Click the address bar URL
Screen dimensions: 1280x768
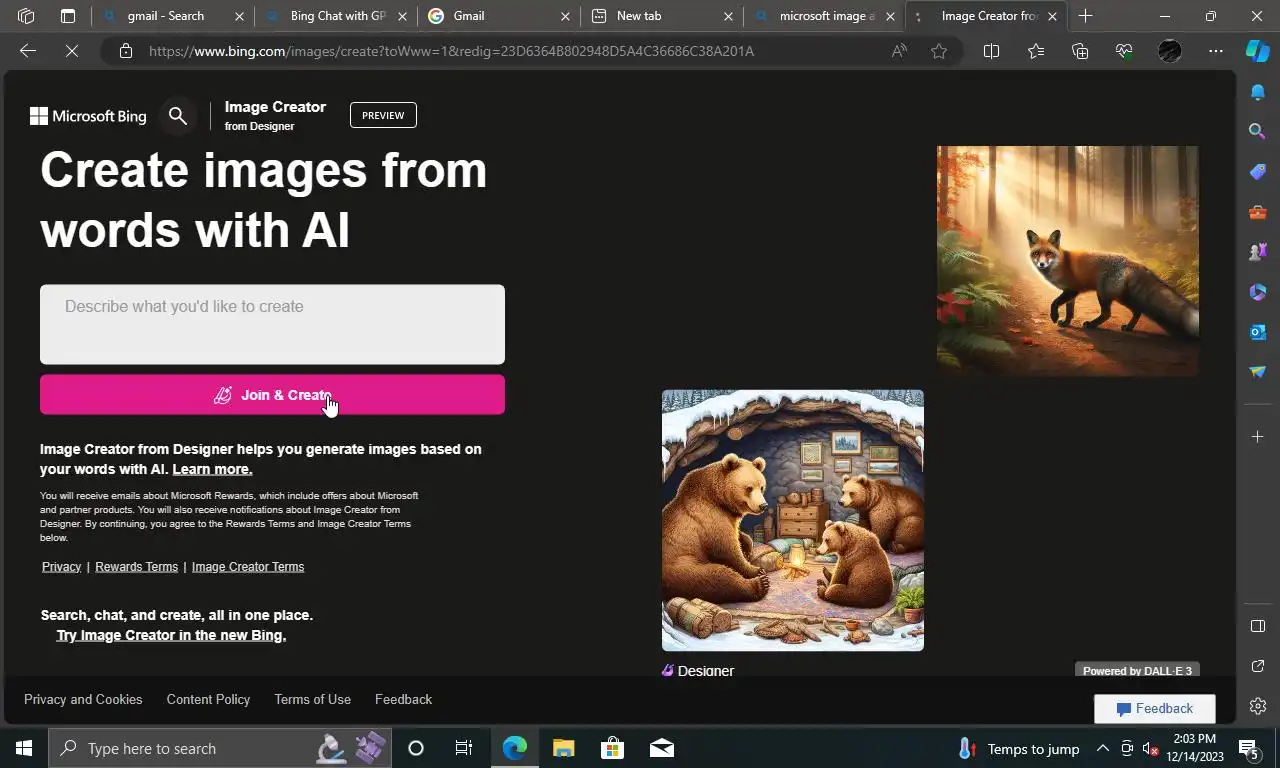tap(451, 51)
